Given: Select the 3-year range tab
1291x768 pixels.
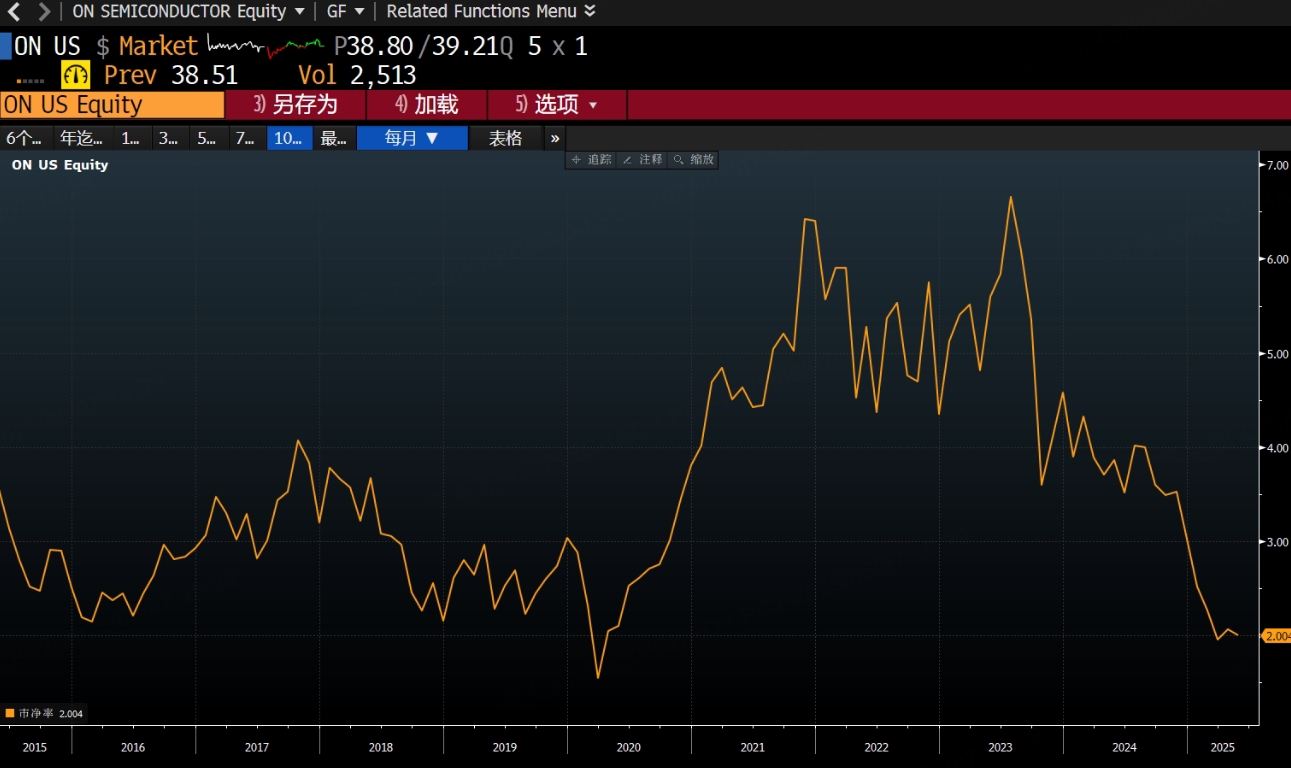Looking at the screenshot, I should pyautogui.click(x=170, y=138).
